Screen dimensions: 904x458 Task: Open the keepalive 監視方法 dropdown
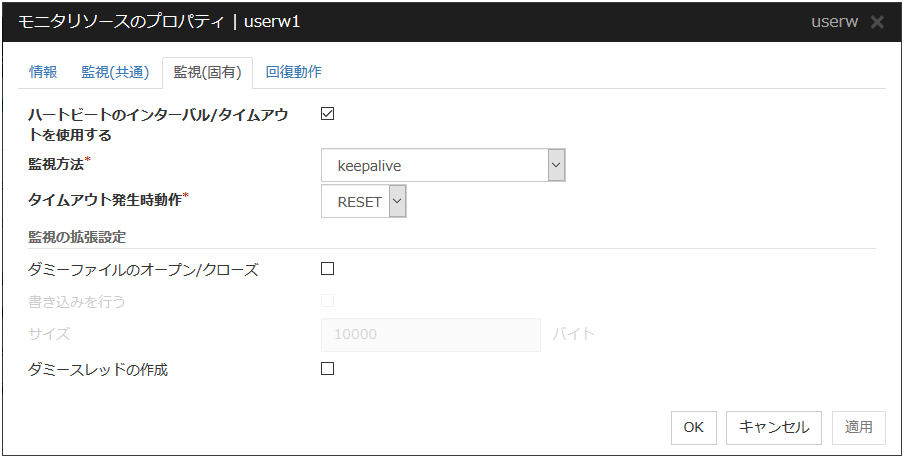point(443,165)
